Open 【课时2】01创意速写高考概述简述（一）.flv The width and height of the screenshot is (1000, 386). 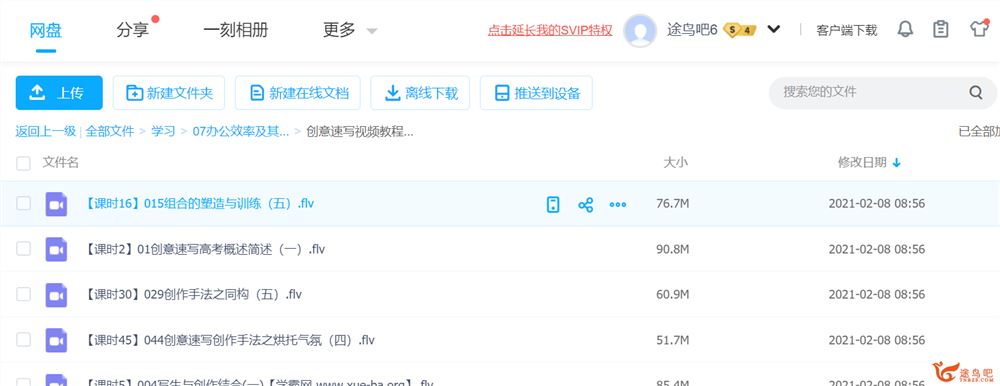coord(204,249)
